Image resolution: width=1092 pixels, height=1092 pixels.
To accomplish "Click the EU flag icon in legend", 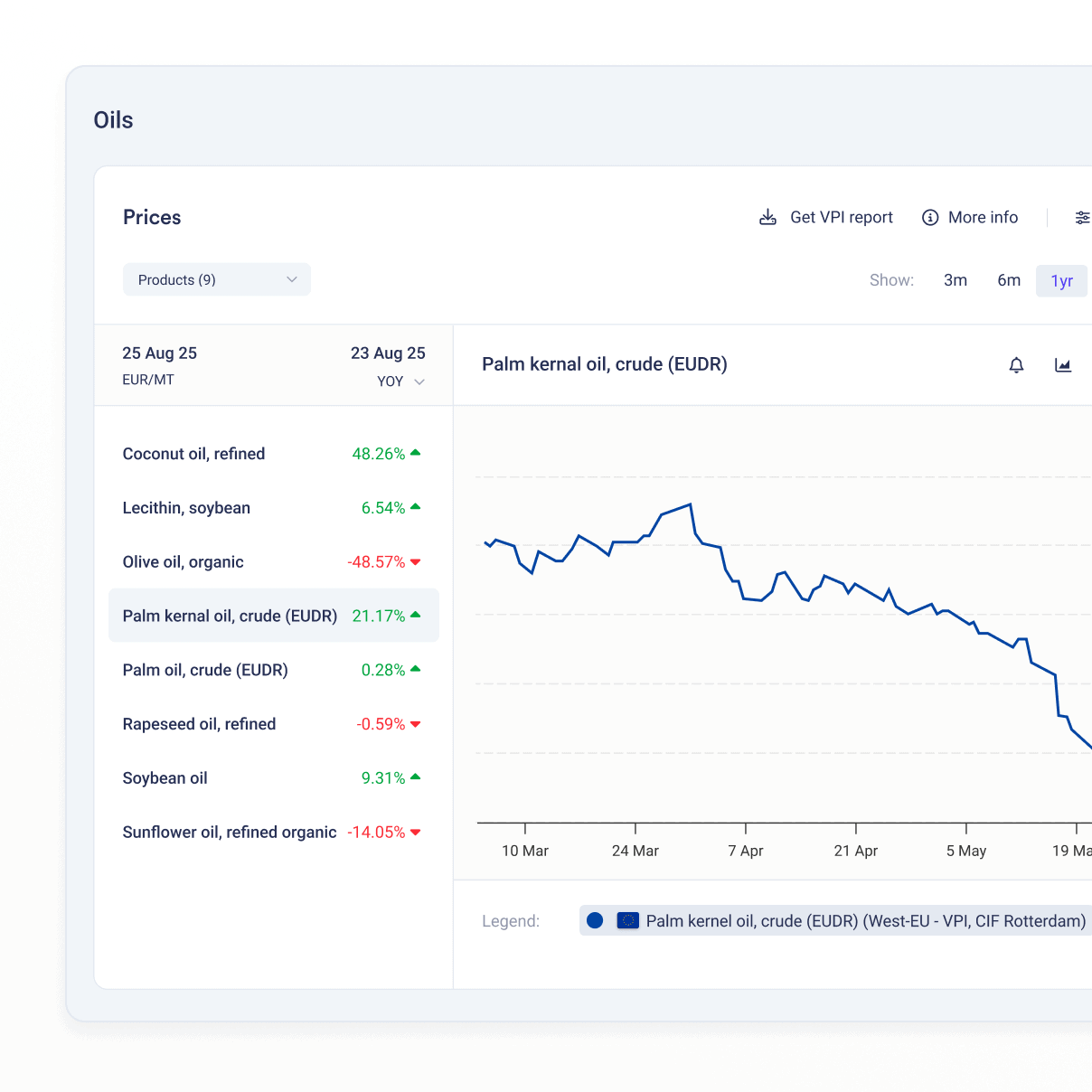I will pyautogui.click(x=627, y=920).
